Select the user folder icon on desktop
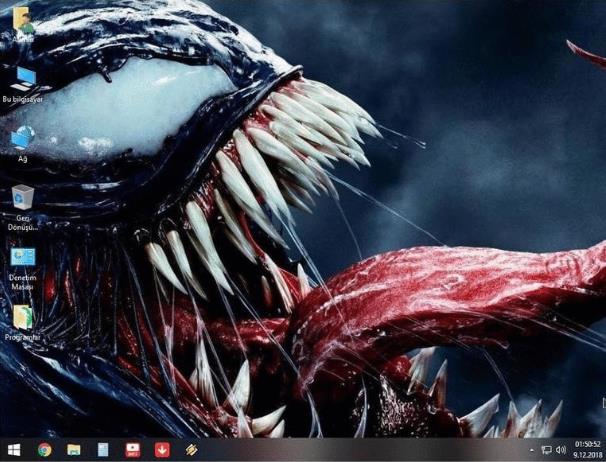This screenshot has width=606, height=462. [21, 20]
